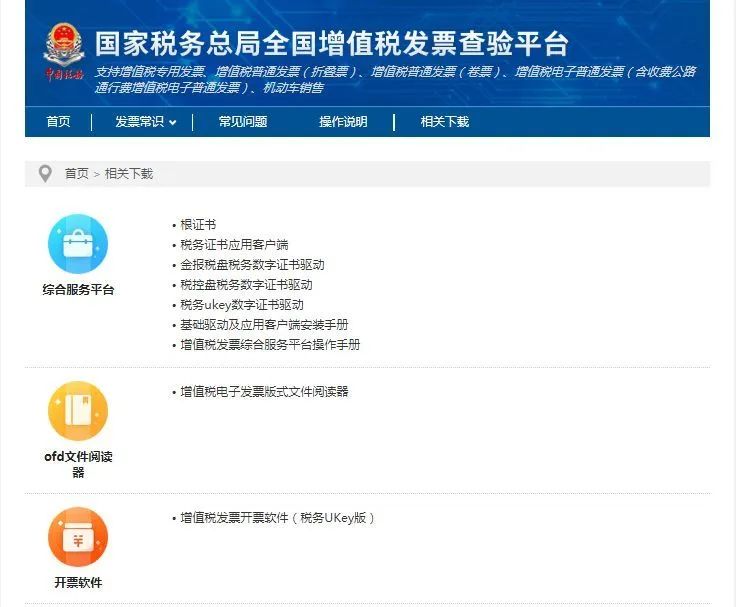Download 增值税发票开票软件（税务UKey版）
This screenshot has height=607, width=736.
[x=277, y=518]
